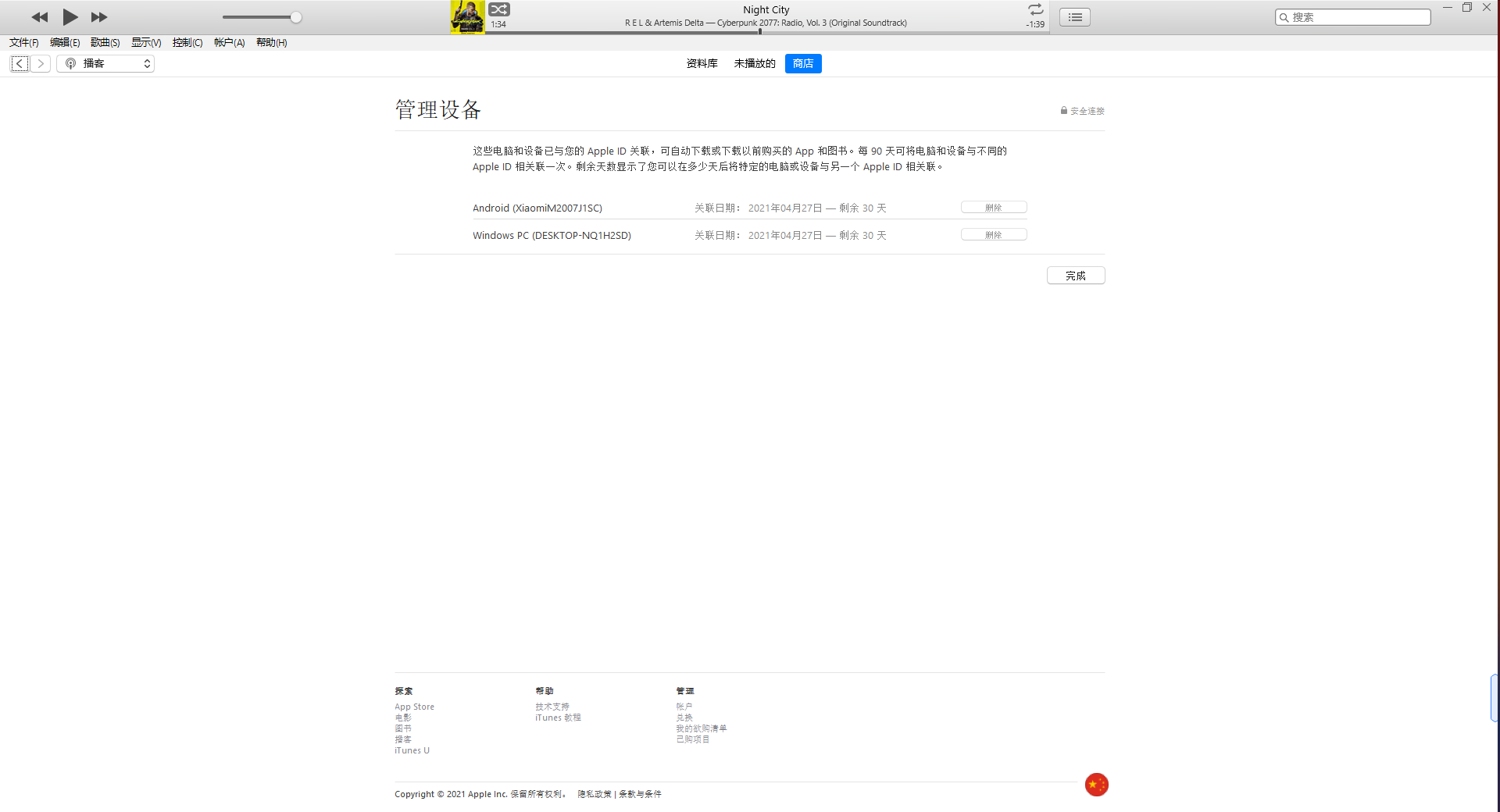Toggle shuffle playback icon
The width and height of the screenshot is (1500, 812).
(499, 9)
